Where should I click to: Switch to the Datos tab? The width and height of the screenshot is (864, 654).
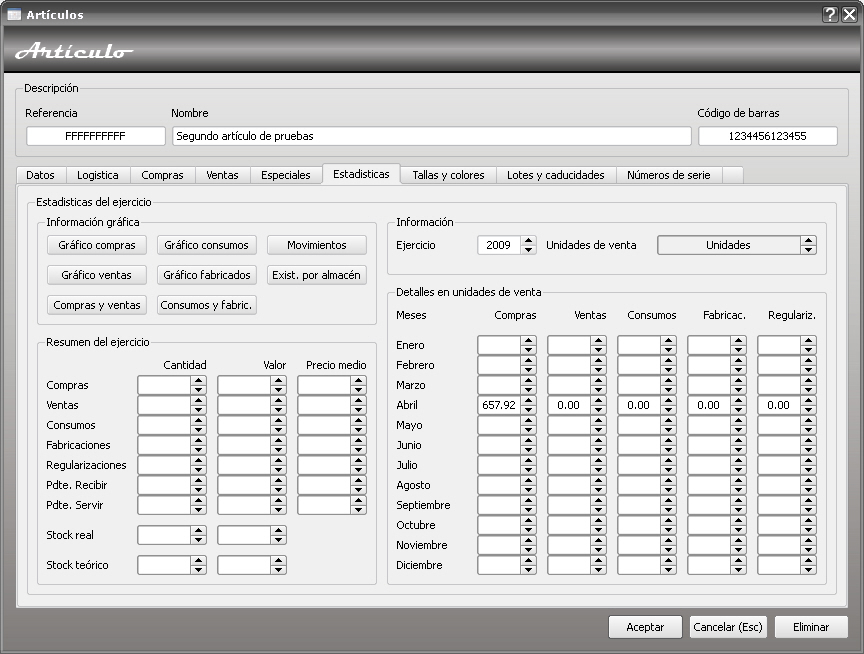(40, 175)
